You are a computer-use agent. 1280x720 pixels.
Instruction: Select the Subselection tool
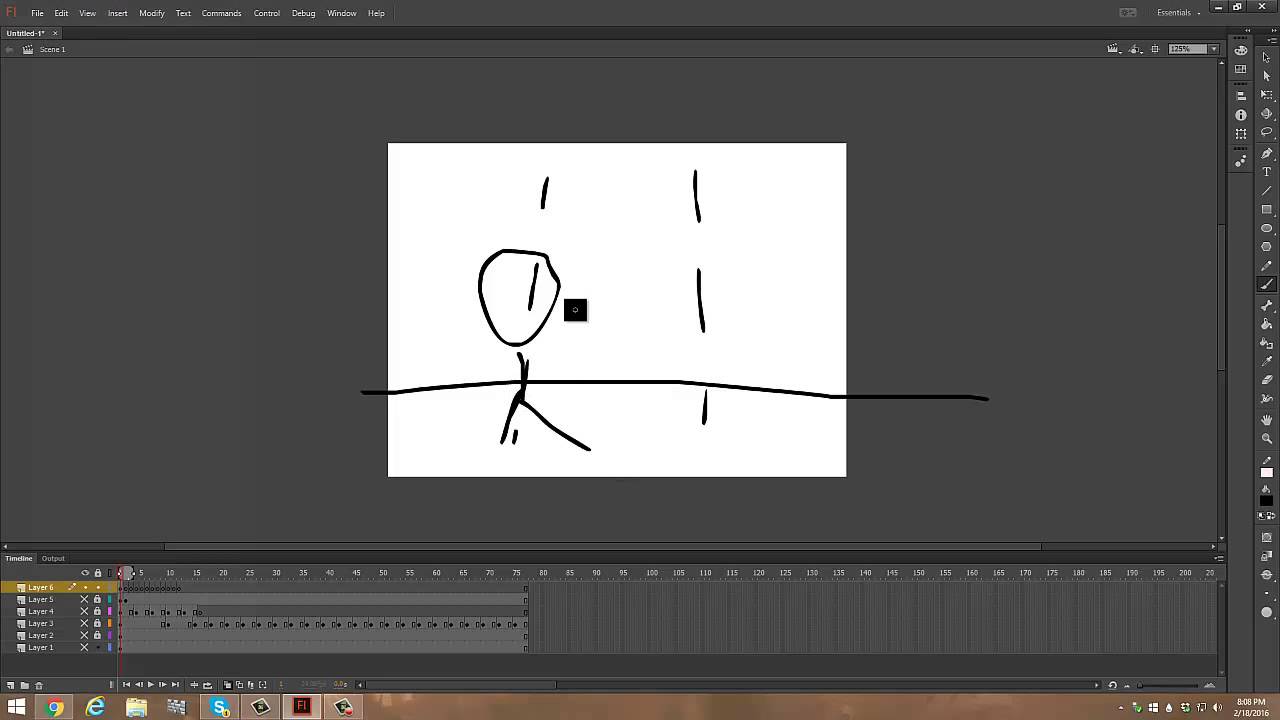click(x=1266, y=76)
